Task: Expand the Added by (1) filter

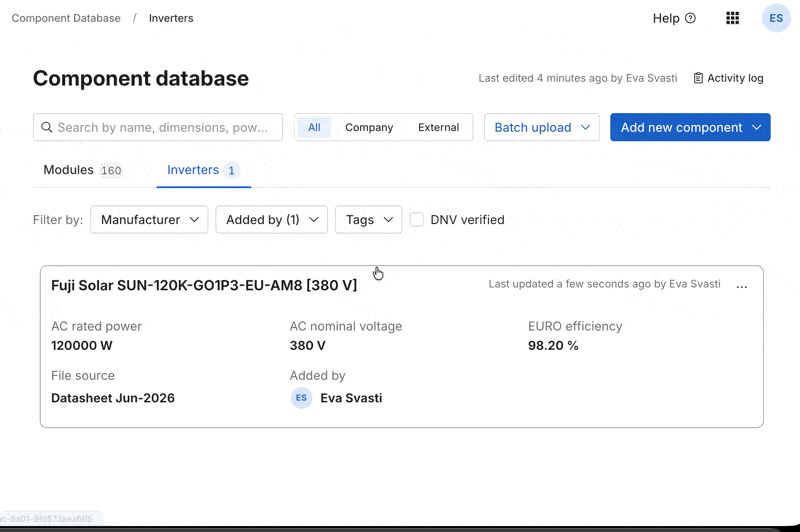Action: 271,220
